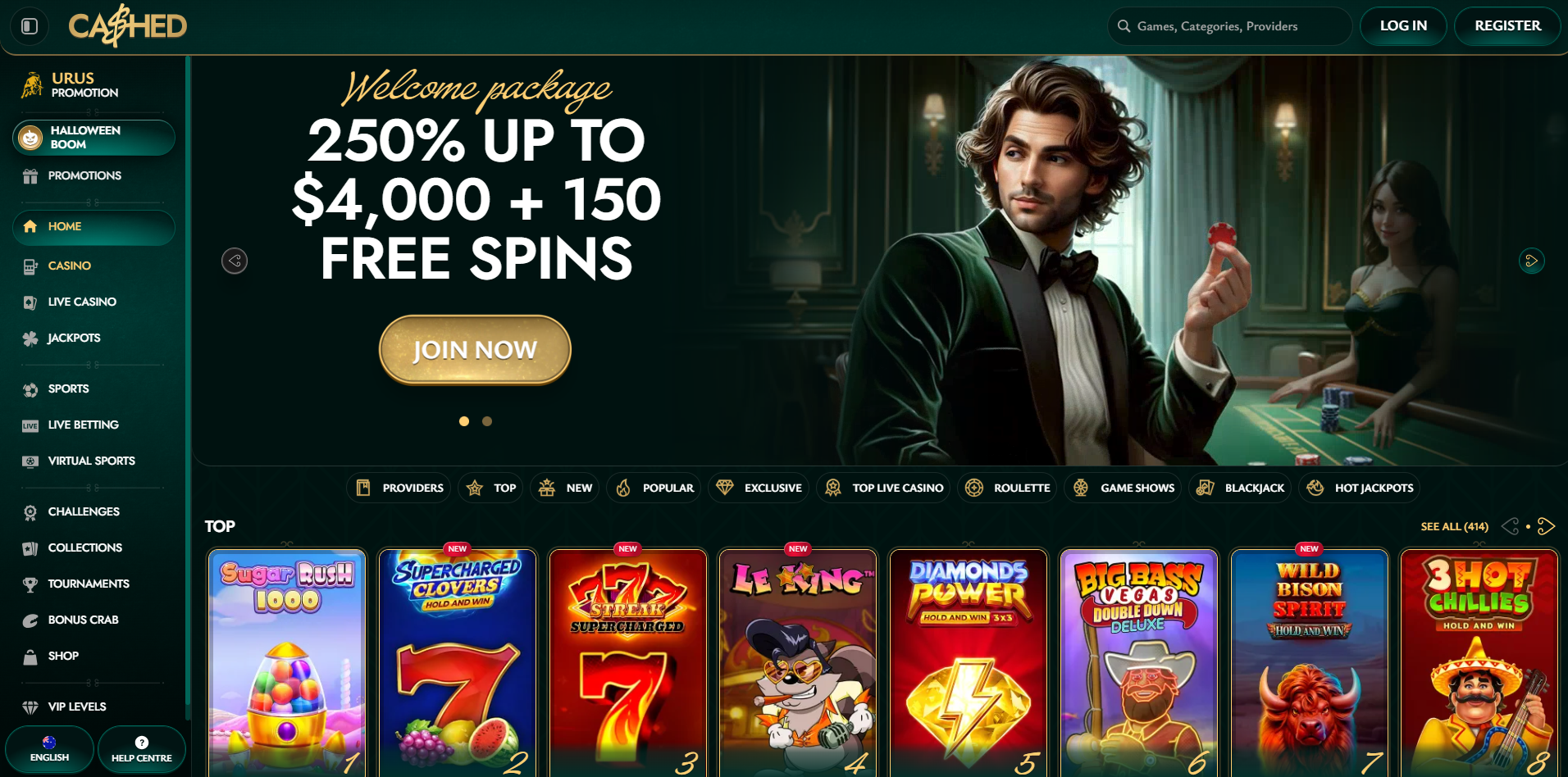
Task: Advance the TOP games carousel right
Action: (1546, 526)
